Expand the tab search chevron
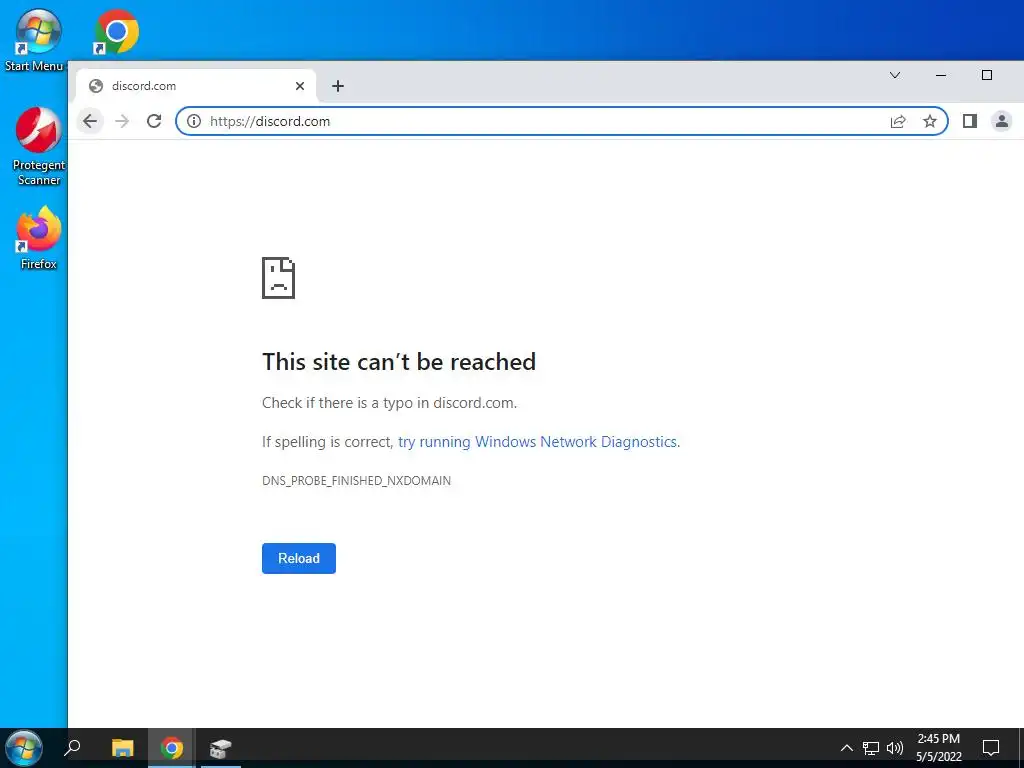Screen dimensions: 1024x768 click(895, 75)
